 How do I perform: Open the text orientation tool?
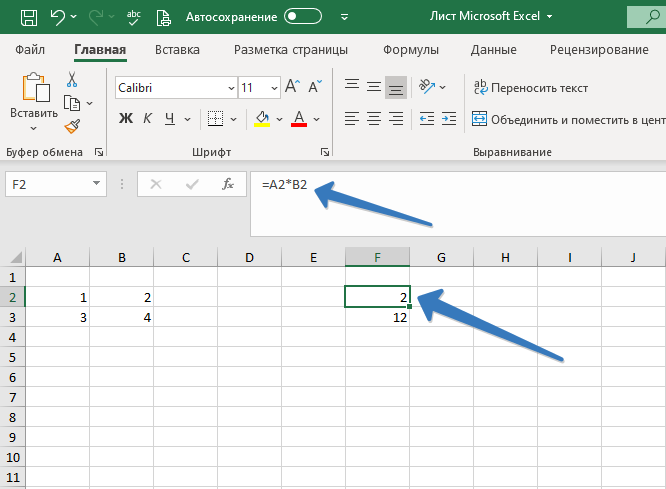427,87
